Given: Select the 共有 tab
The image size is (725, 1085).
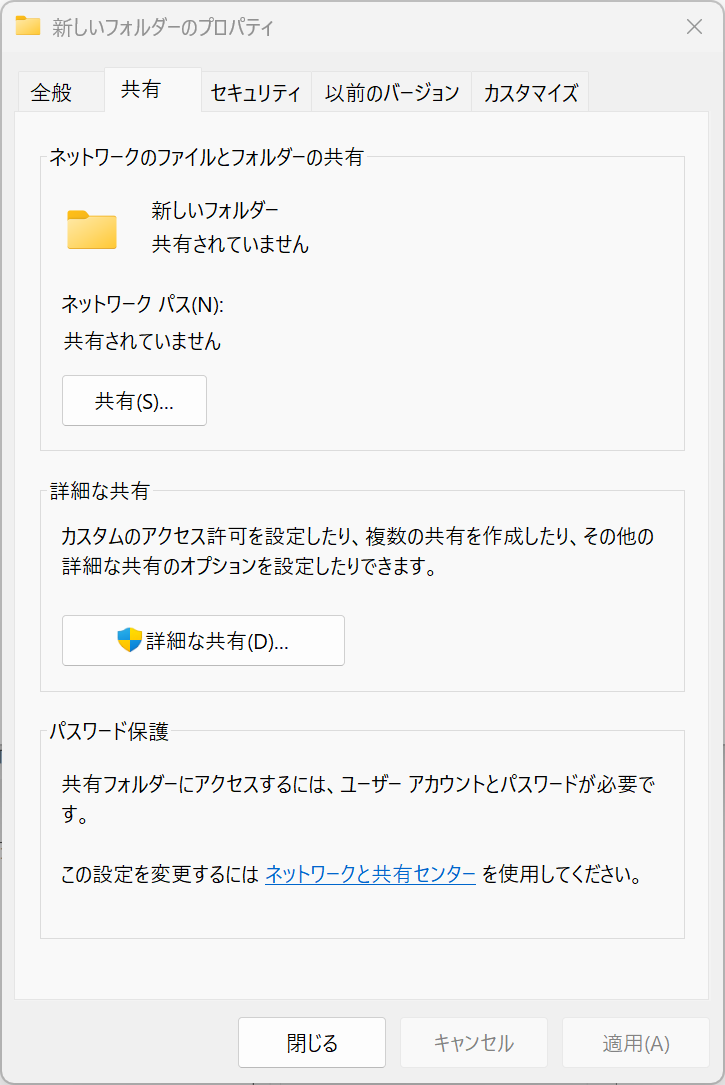Looking at the screenshot, I should (x=140, y=90).
